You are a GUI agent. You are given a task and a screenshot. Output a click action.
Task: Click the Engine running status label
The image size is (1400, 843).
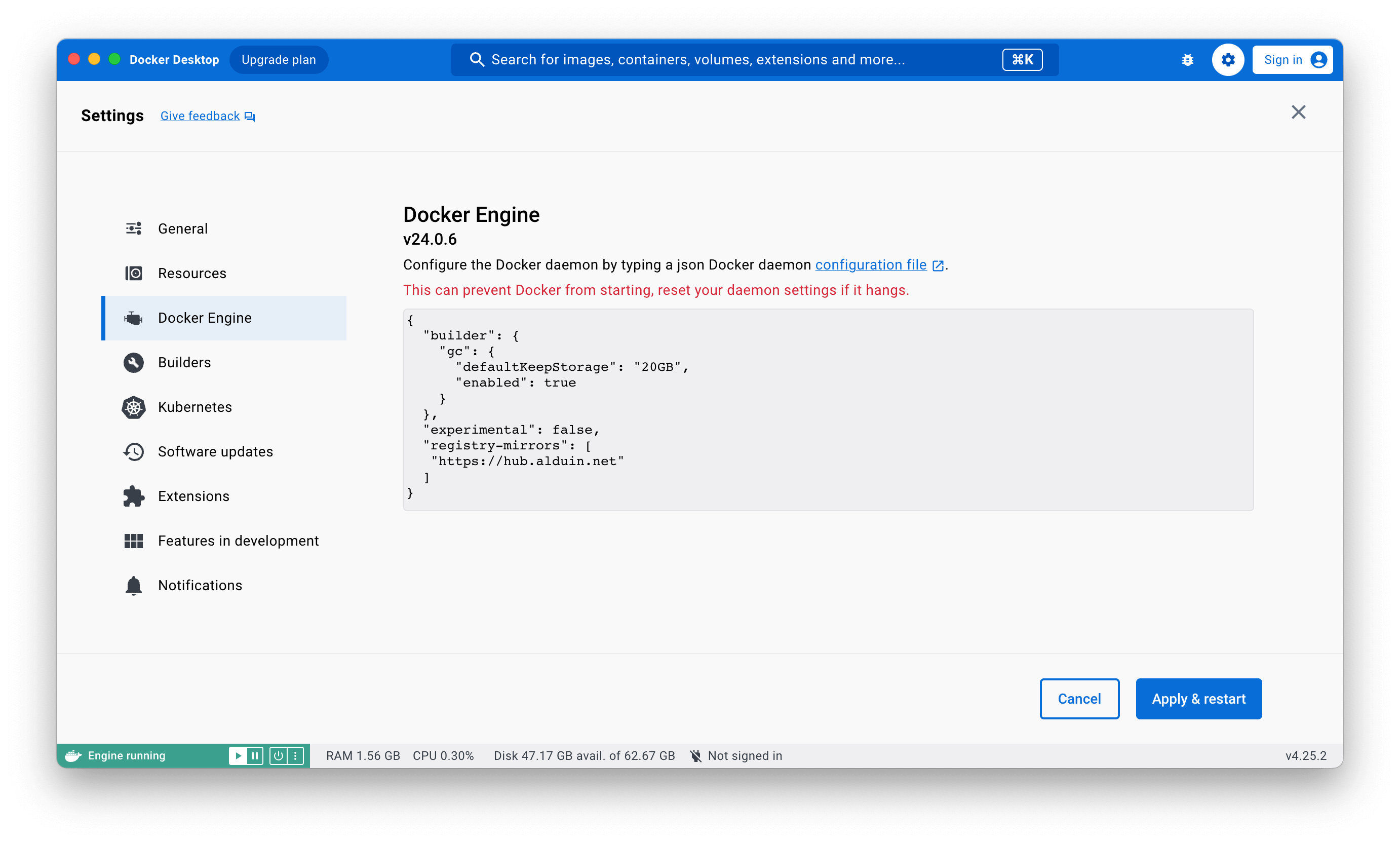click(x=127, y=755)
